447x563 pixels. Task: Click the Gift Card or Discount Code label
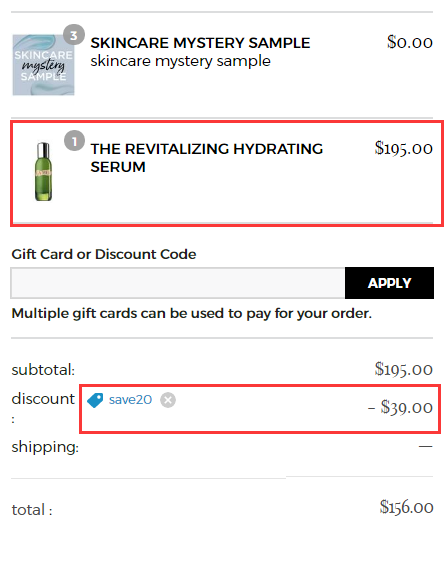pyautogui.click(x=104, y=254)
